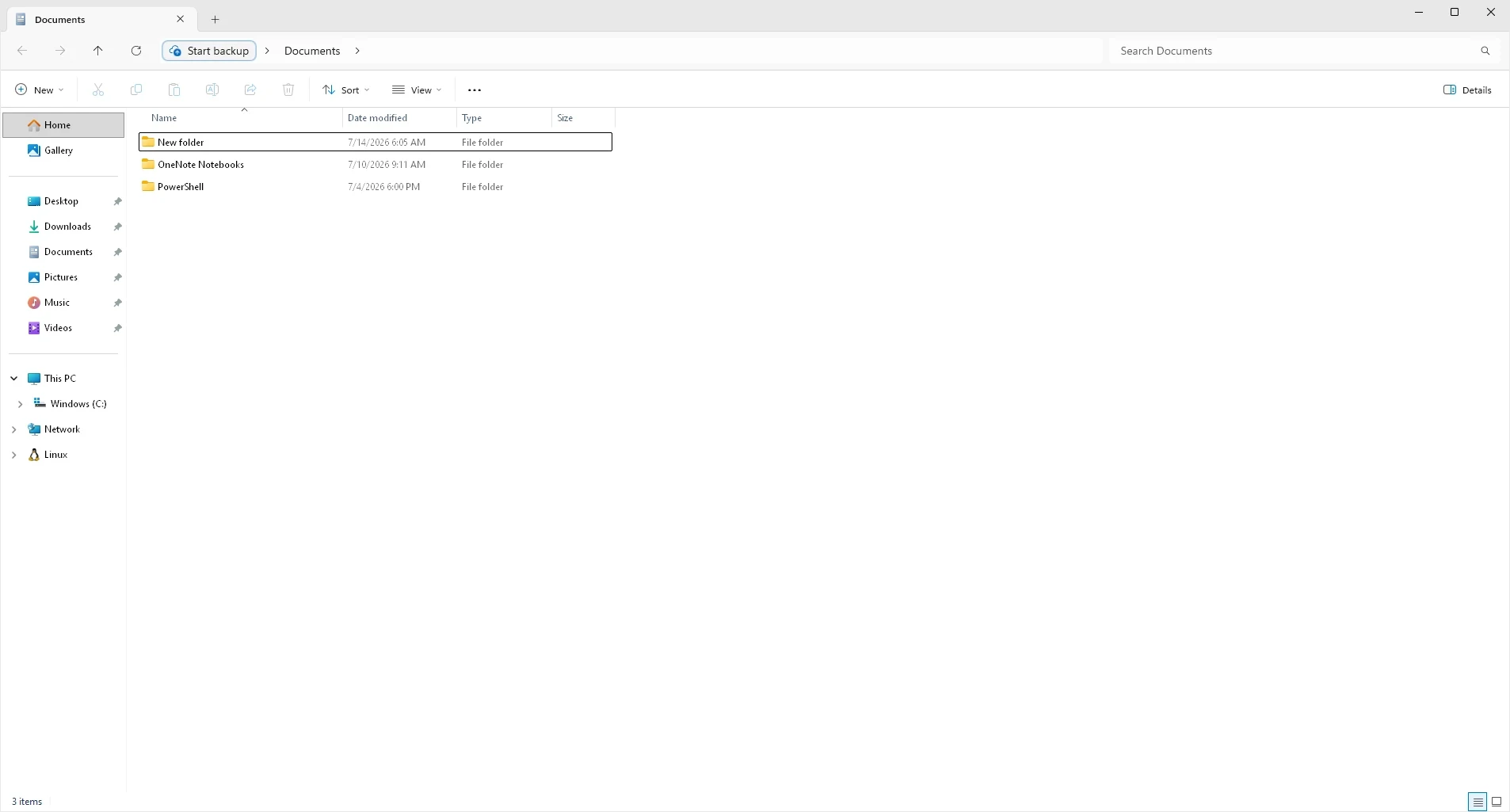Expand the Linux tree node
This screenshot has height=812, width=1510.
point(14,455)
